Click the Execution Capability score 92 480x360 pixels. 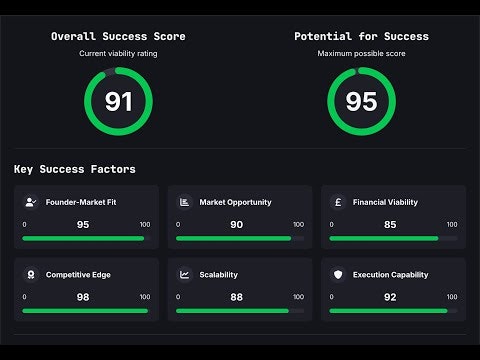[x=390, y=297]
